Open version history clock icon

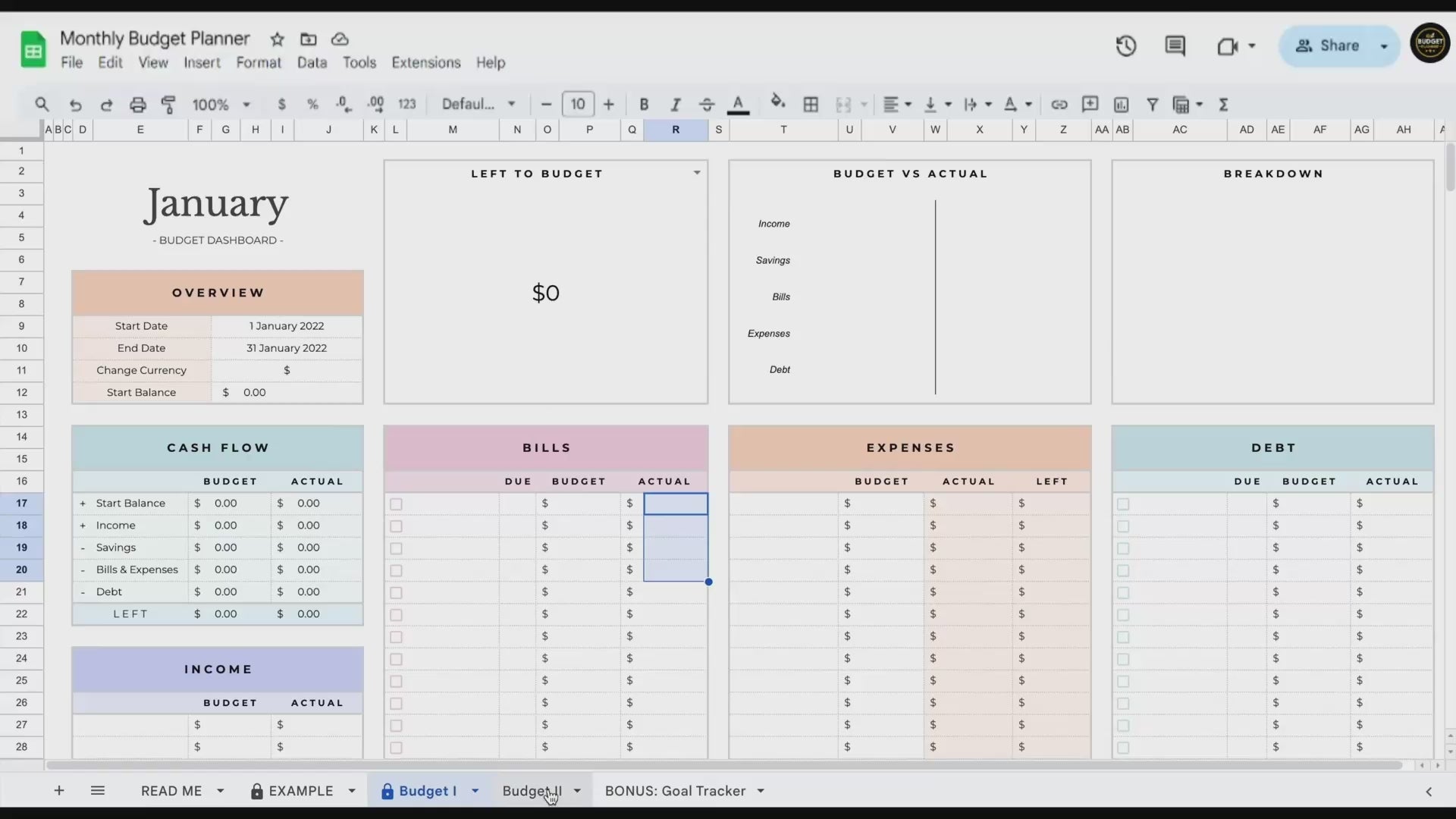pyautogui.click(x=1125, y=46)
